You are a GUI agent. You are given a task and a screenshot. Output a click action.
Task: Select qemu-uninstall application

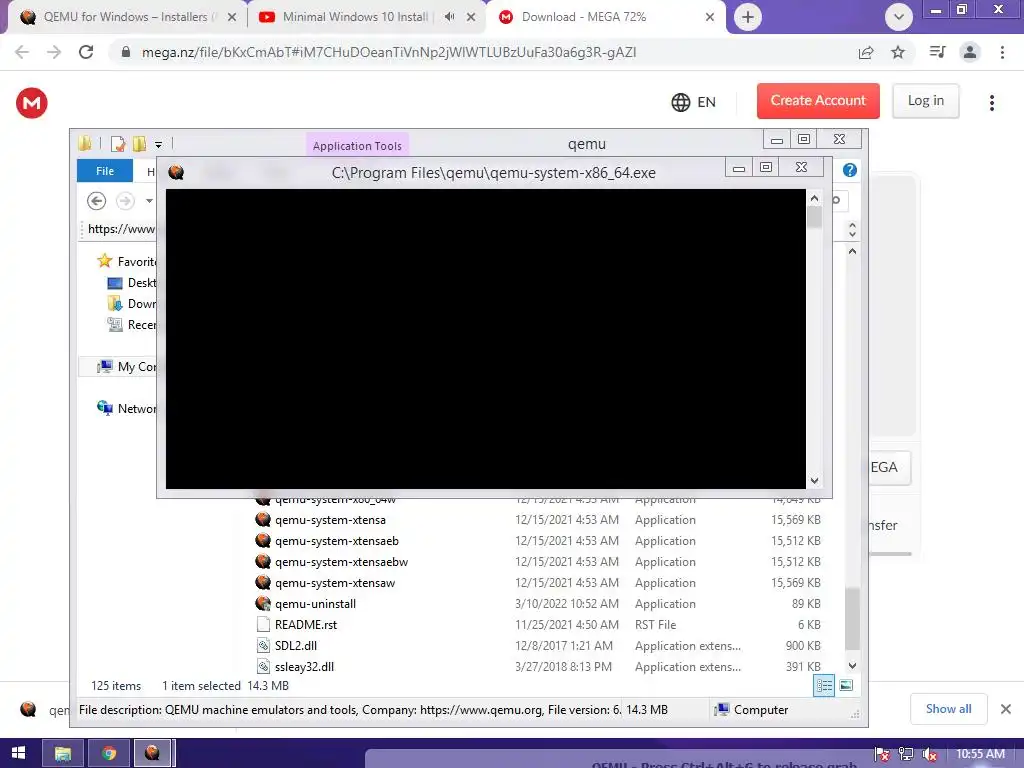315,603
